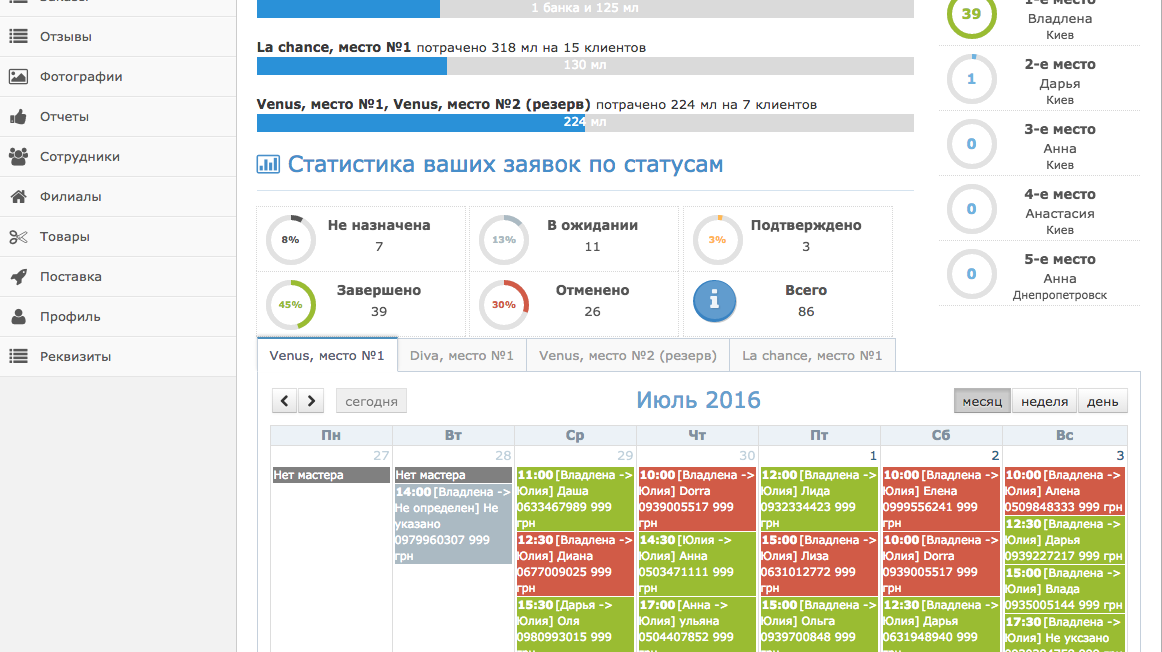The image size is (1162, 652).
Task: Open the 14:30 Анна appointment
Action: pos(697,564)
